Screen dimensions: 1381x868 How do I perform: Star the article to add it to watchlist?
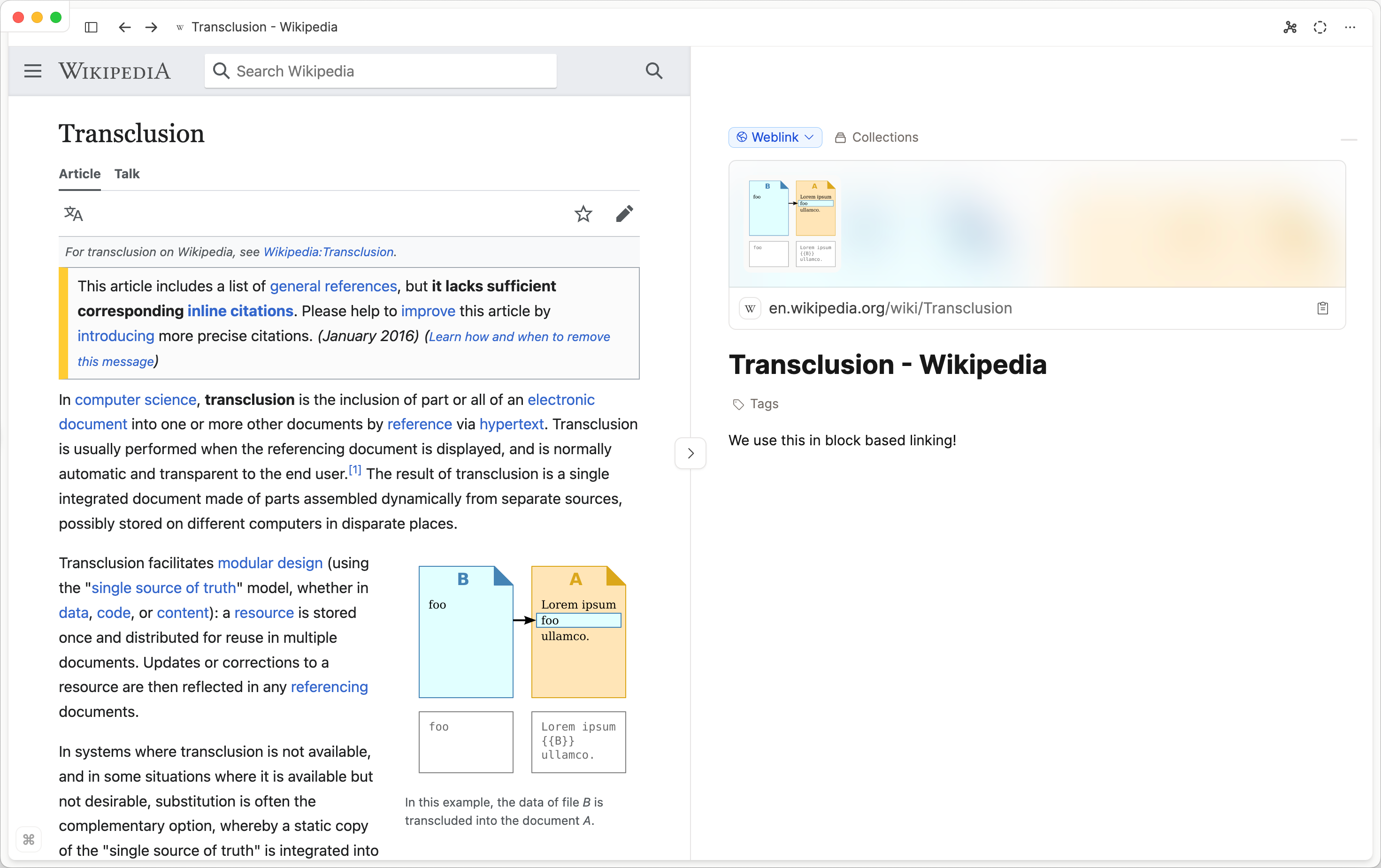(583, 214)
